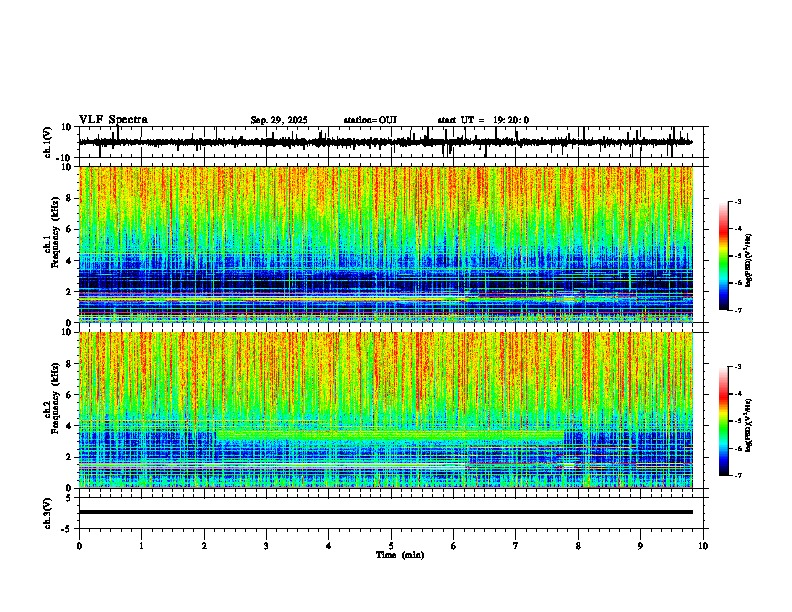Click the ch.1 spectrogram color scale bar

pyautogui.click(x=724, y=256)
